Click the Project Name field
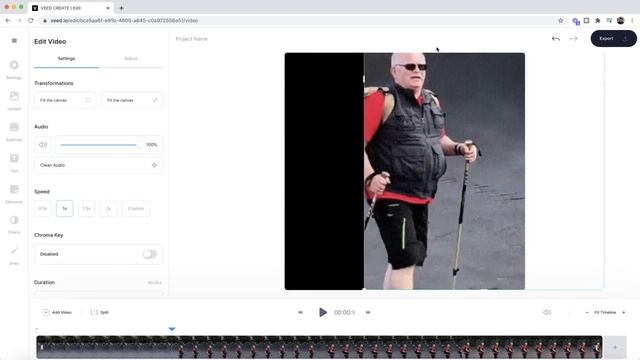 (192, 39)
